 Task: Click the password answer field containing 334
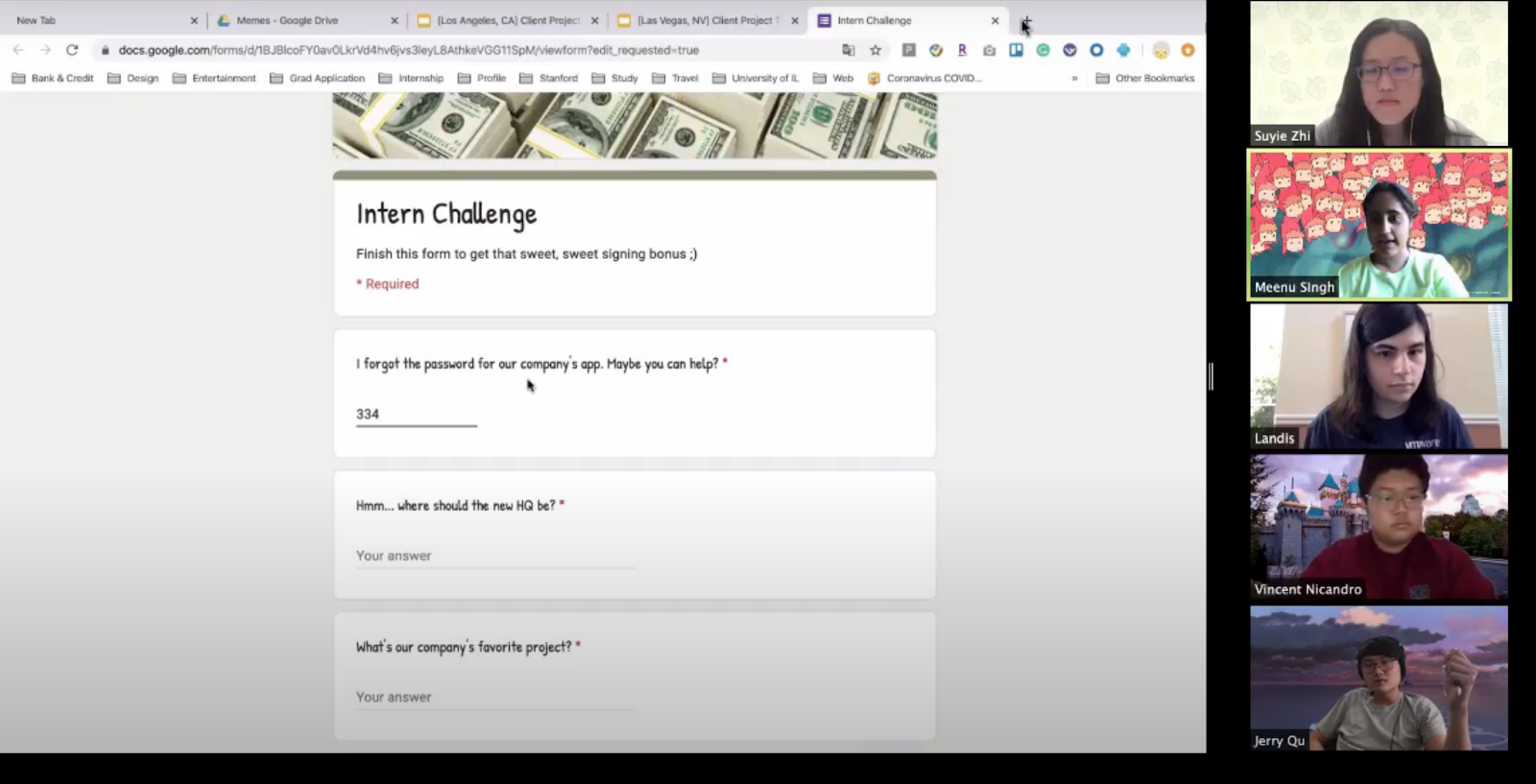pyautogui.click(x=417, y=415)
